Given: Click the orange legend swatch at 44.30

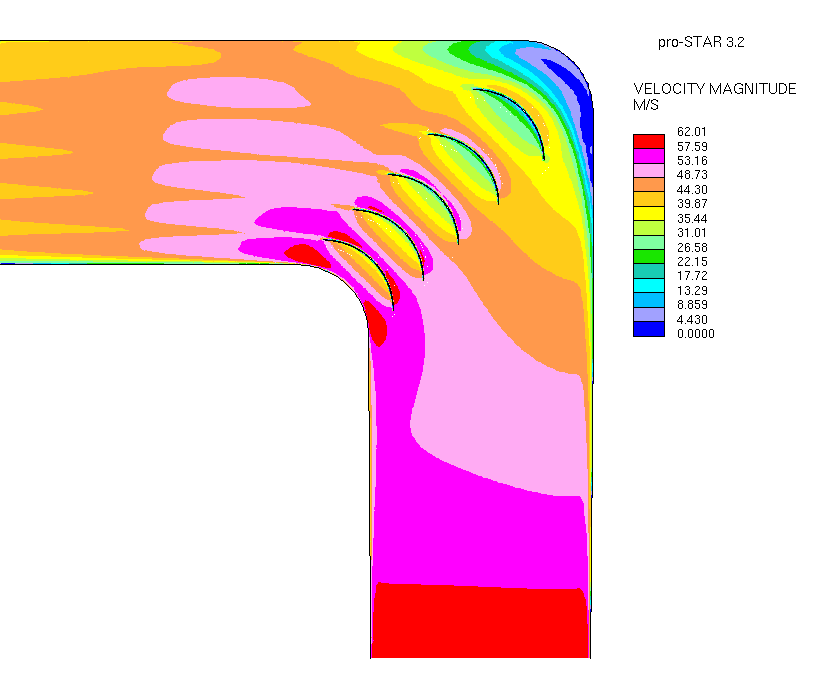Looking at the screenshot, I should [649, 184].
